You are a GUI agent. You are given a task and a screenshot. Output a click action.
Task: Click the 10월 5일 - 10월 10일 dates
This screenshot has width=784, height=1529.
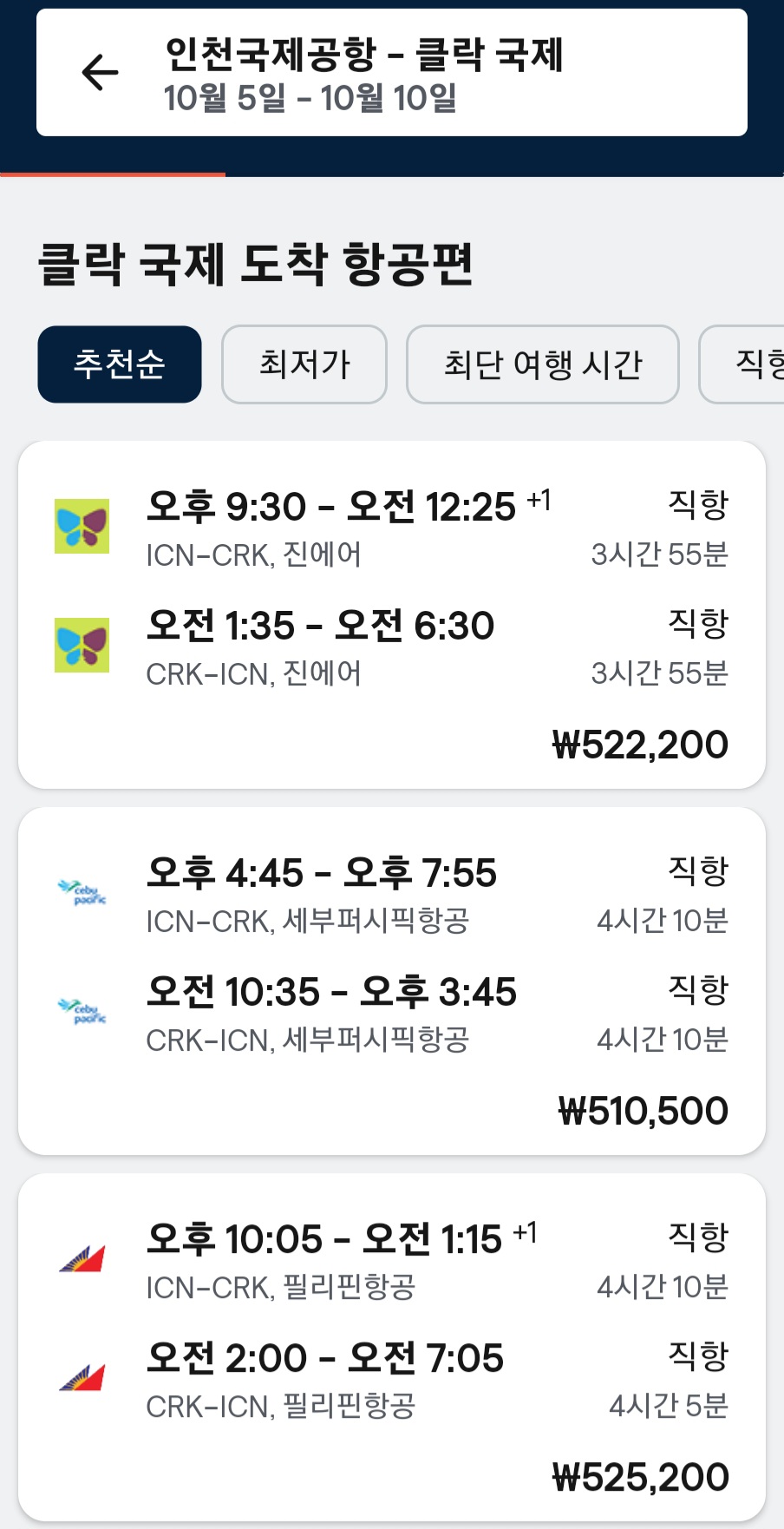[x=310, y=99]
